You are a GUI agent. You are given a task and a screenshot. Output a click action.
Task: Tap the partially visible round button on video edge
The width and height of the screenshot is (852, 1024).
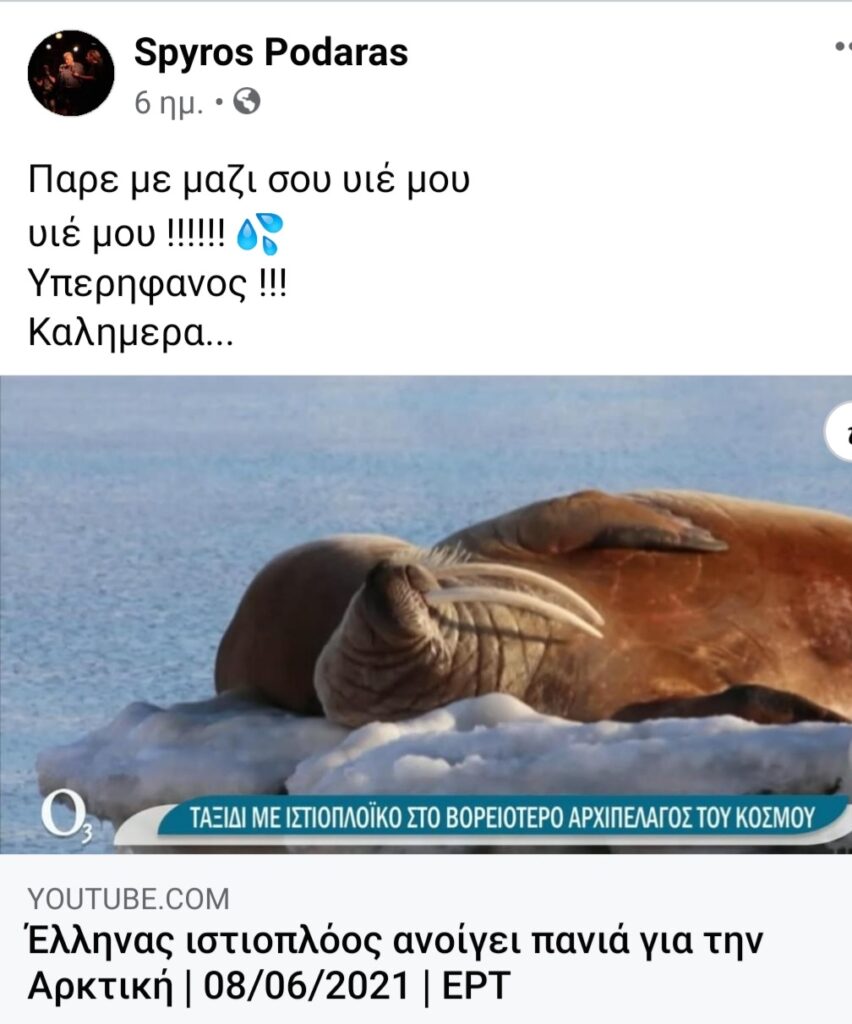coord(839,432)
